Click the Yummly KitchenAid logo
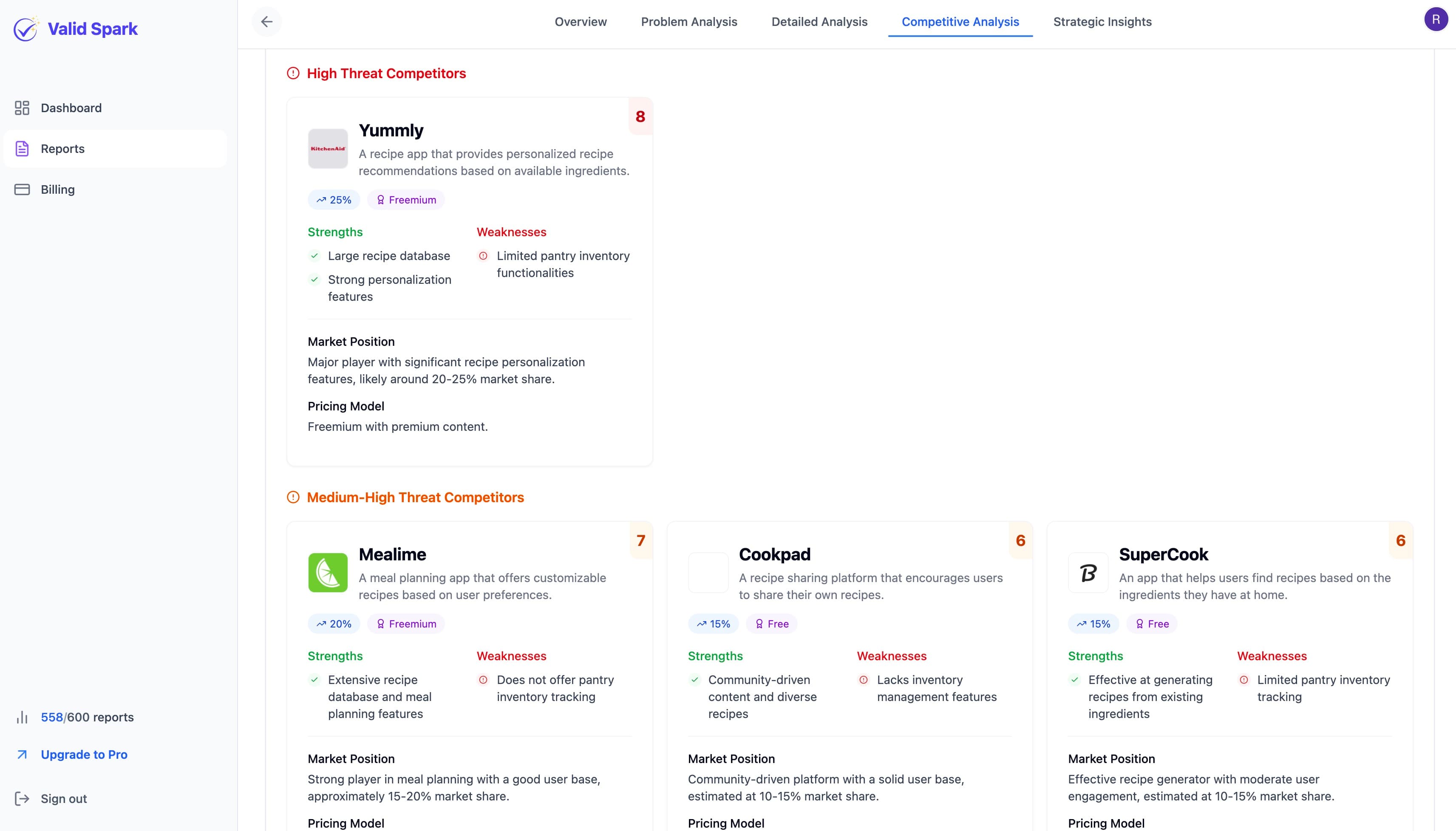 coord(328,148)
